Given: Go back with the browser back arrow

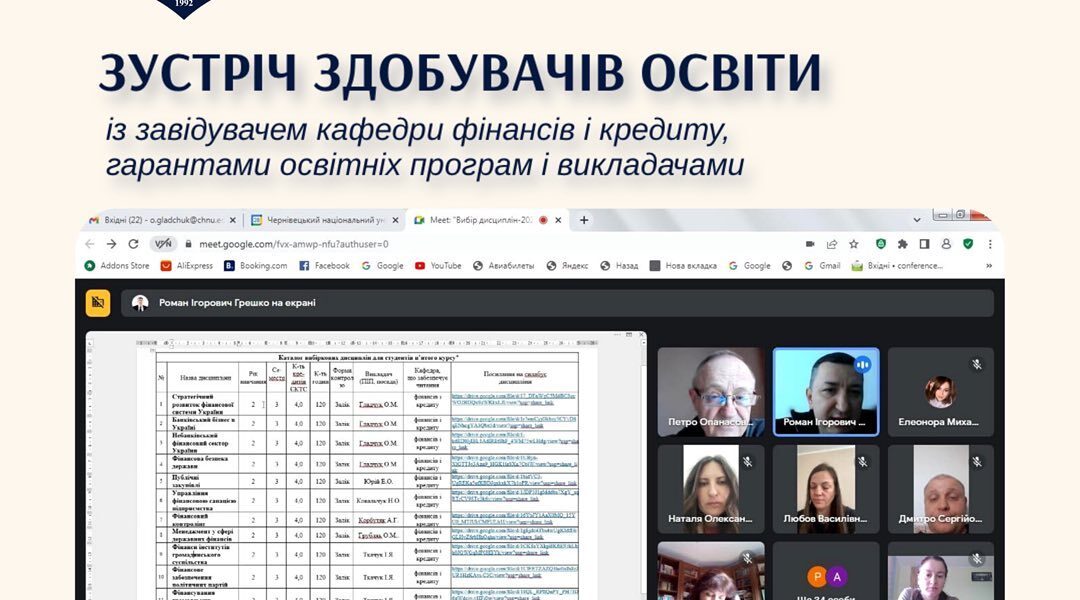Looking at the screenshot, I should 90,244.
